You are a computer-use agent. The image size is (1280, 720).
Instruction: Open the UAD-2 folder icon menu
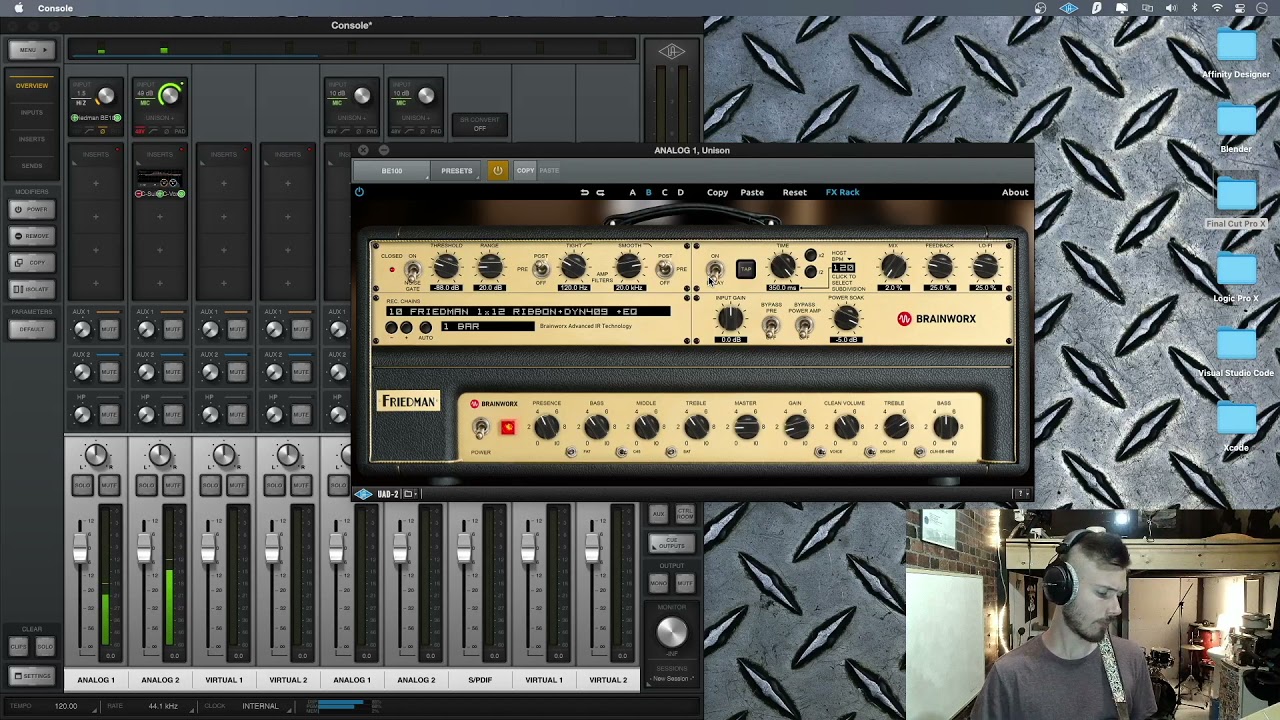[408, 494]
